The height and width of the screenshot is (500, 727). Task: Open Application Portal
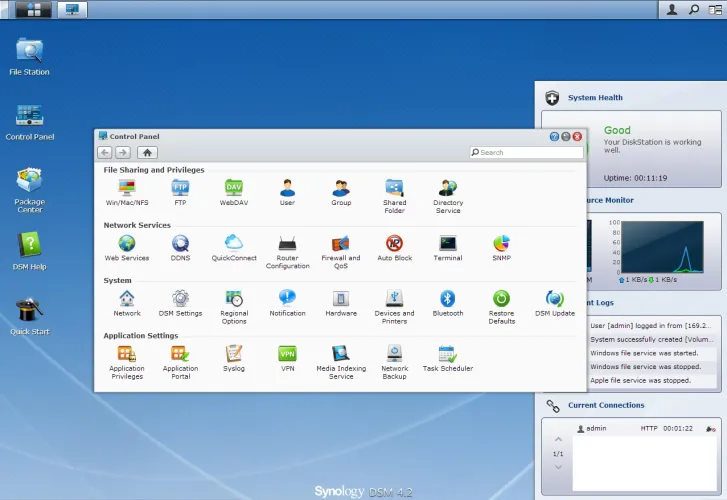(x=180, y=362)
